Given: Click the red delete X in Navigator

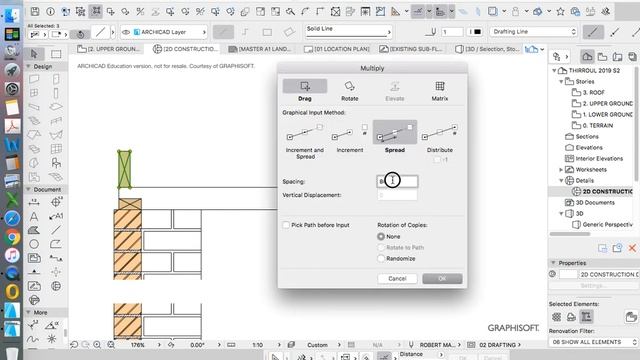Looking at the screenshot, I should click(x=632, y=248).
